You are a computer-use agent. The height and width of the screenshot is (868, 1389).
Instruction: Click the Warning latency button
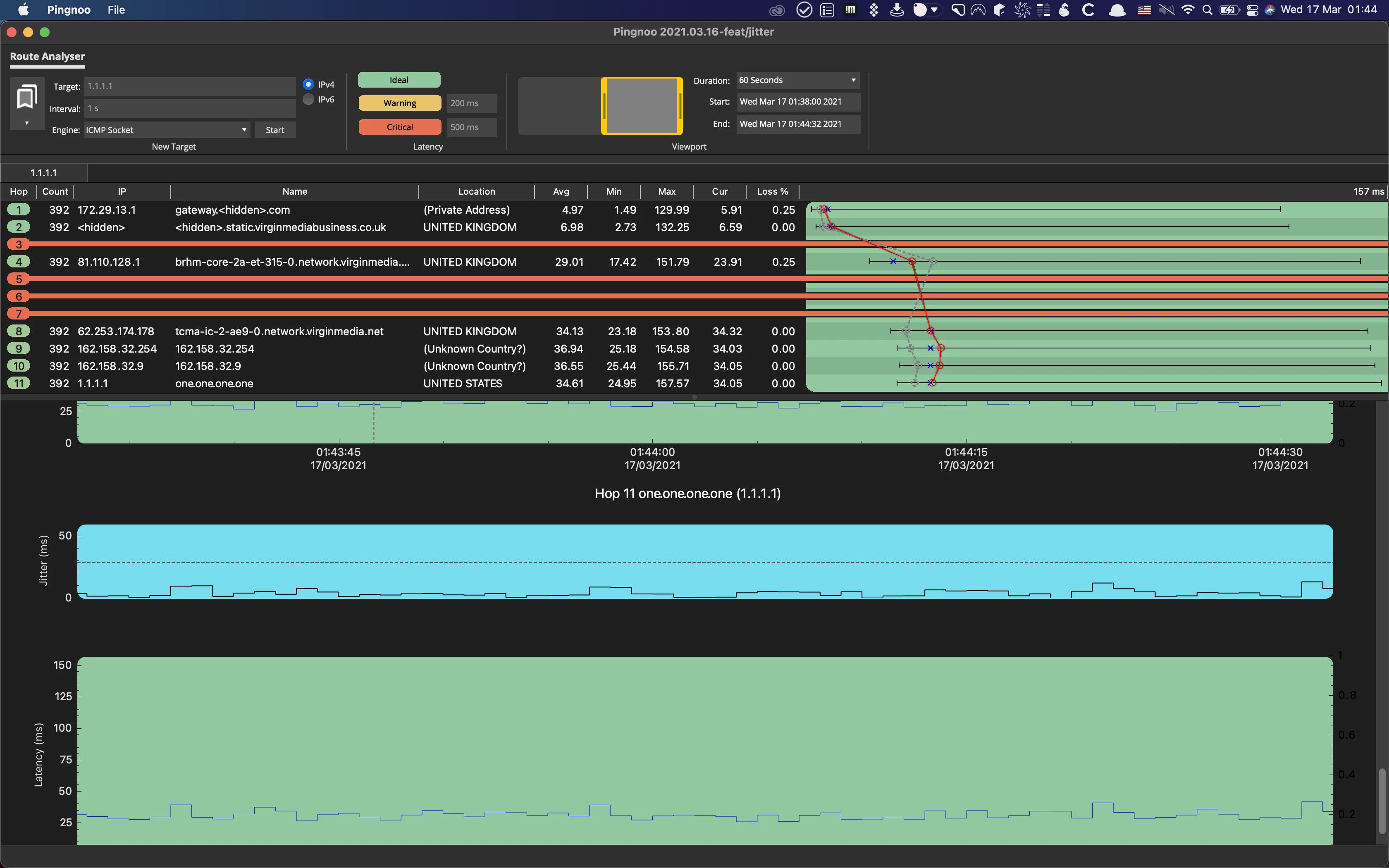click(x=399, y=103)
